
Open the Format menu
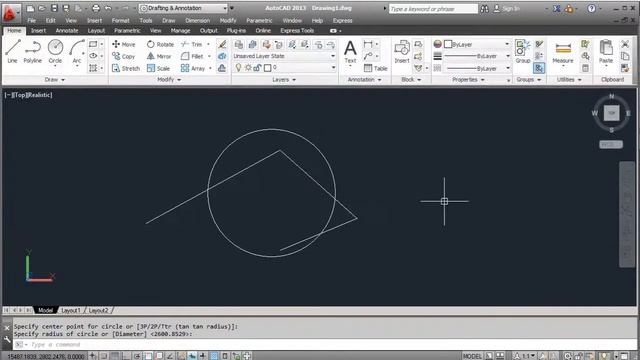[x=120, y=20]
